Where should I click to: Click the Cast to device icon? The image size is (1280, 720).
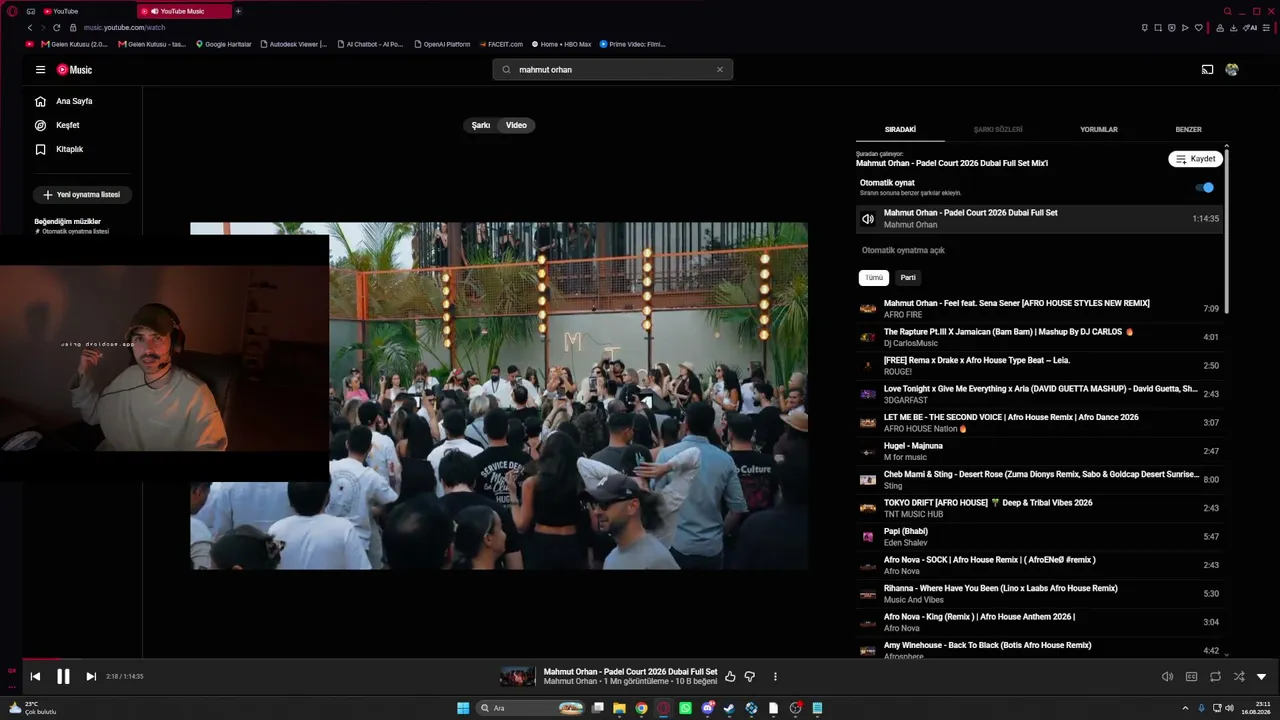coord(1207,70)
